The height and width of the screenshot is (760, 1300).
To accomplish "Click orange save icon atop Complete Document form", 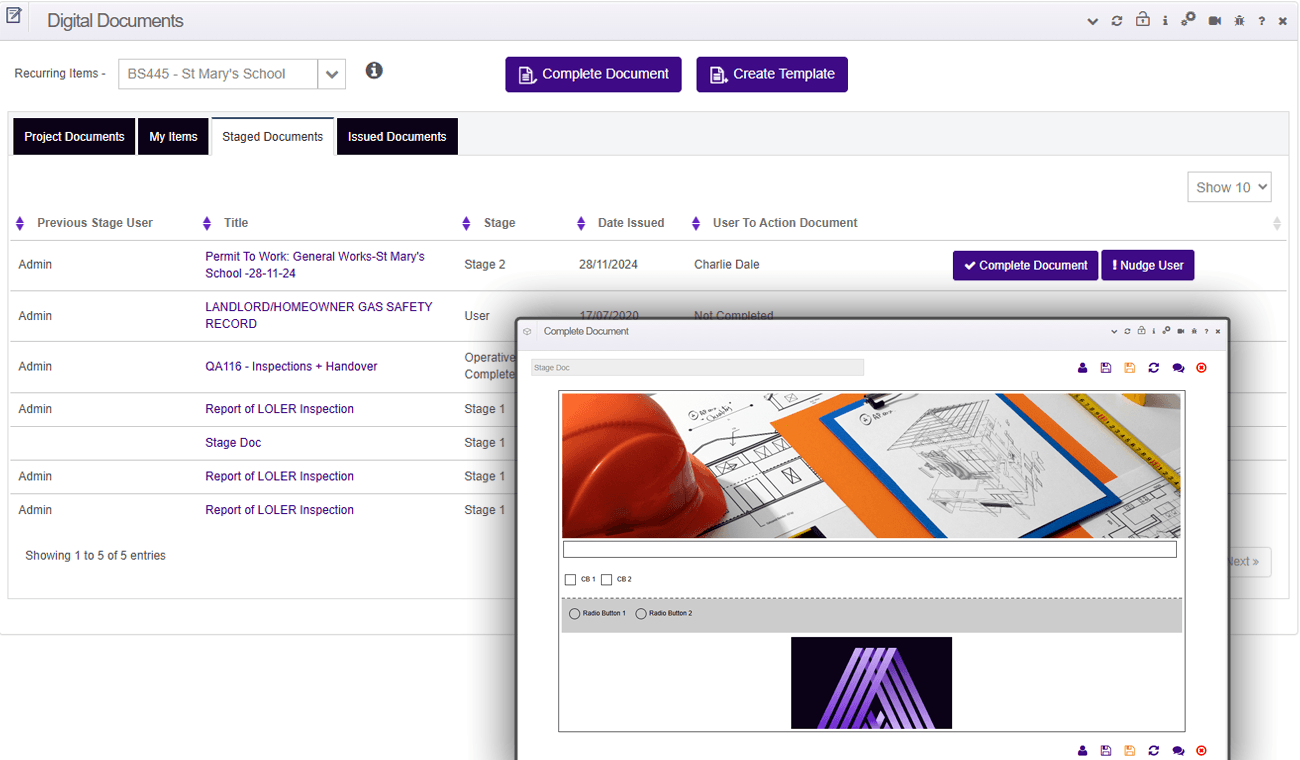I will [x=1130, y=368].
